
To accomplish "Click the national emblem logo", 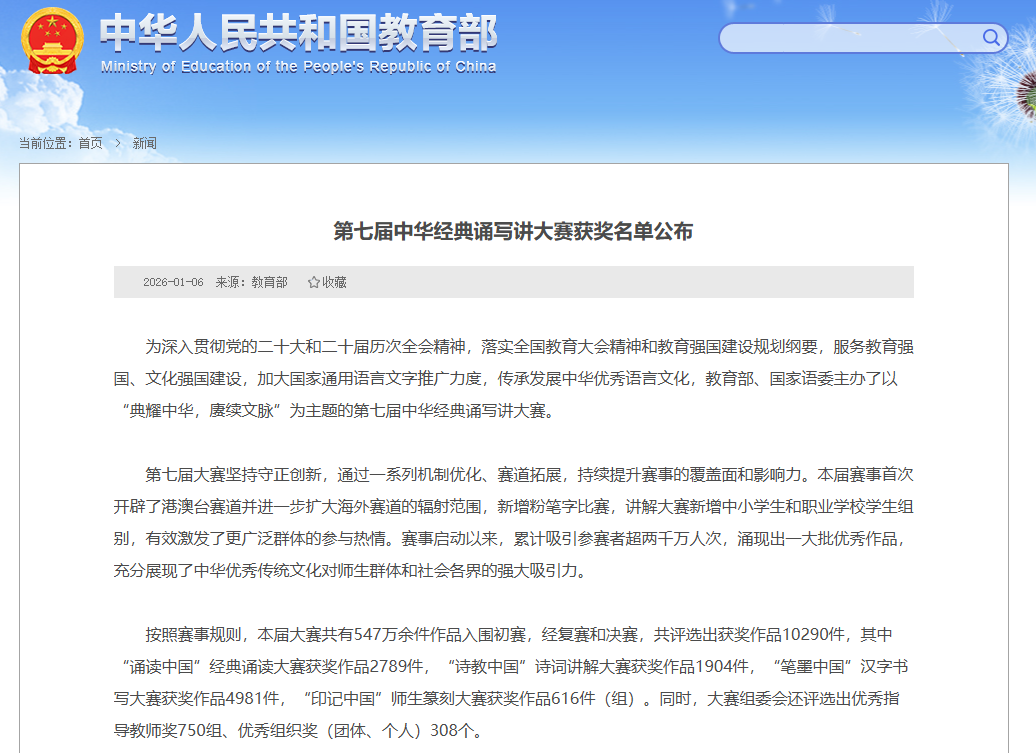I will coord(53,40).
